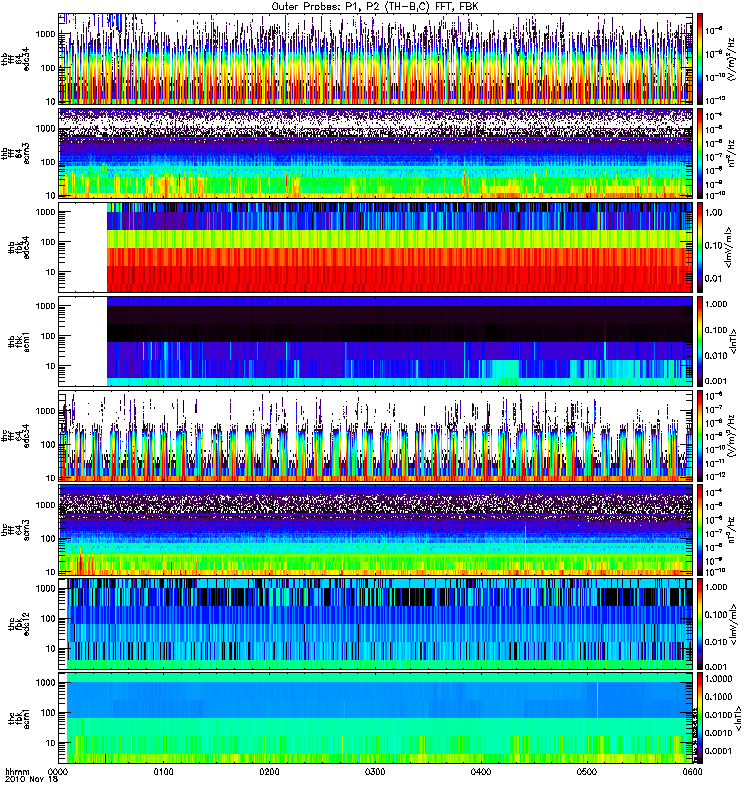Click the '0.0100' tick on thc fbk scm1 color bar

click(718, 715)
